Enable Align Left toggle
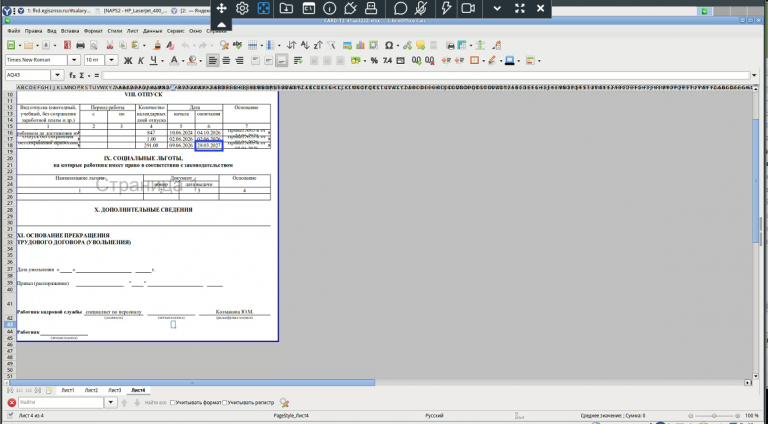Viewport: 768px width, 424px height. pyautogui.click(x=213, y=61)
